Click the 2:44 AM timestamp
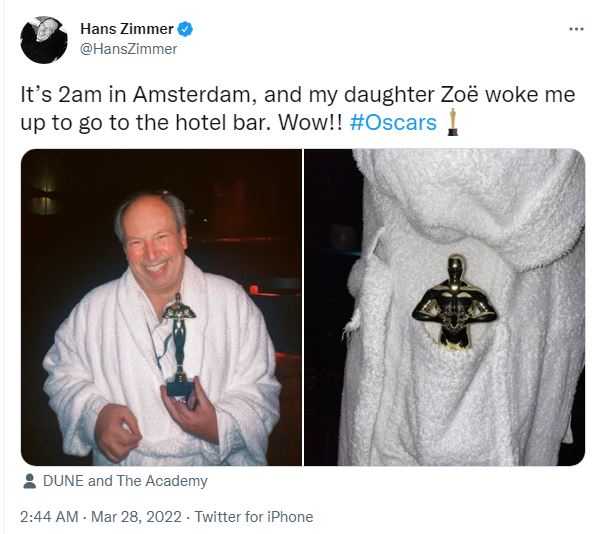The image size is (601, 534). coord(49,516)
